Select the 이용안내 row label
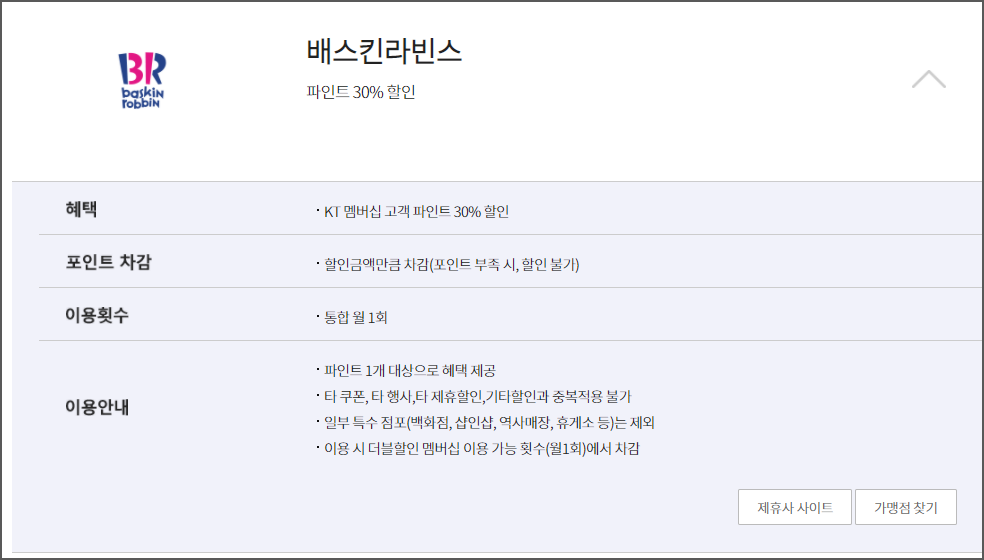The height and width of the screenshot is (560, 984). [x=97, y=407]
